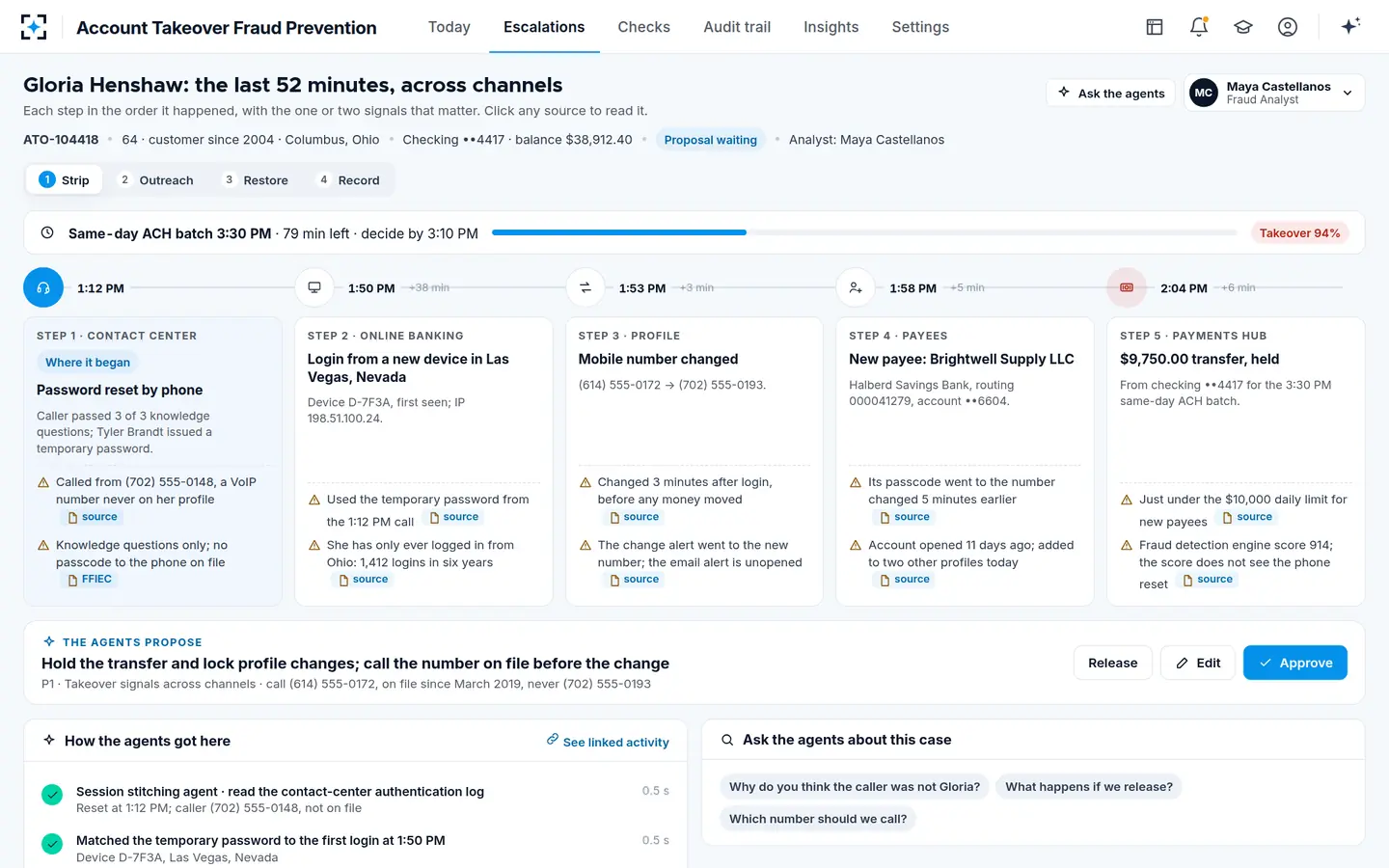Click the search icon in Ask the agents panel
1389x868 pixels.
pos(727,740)
